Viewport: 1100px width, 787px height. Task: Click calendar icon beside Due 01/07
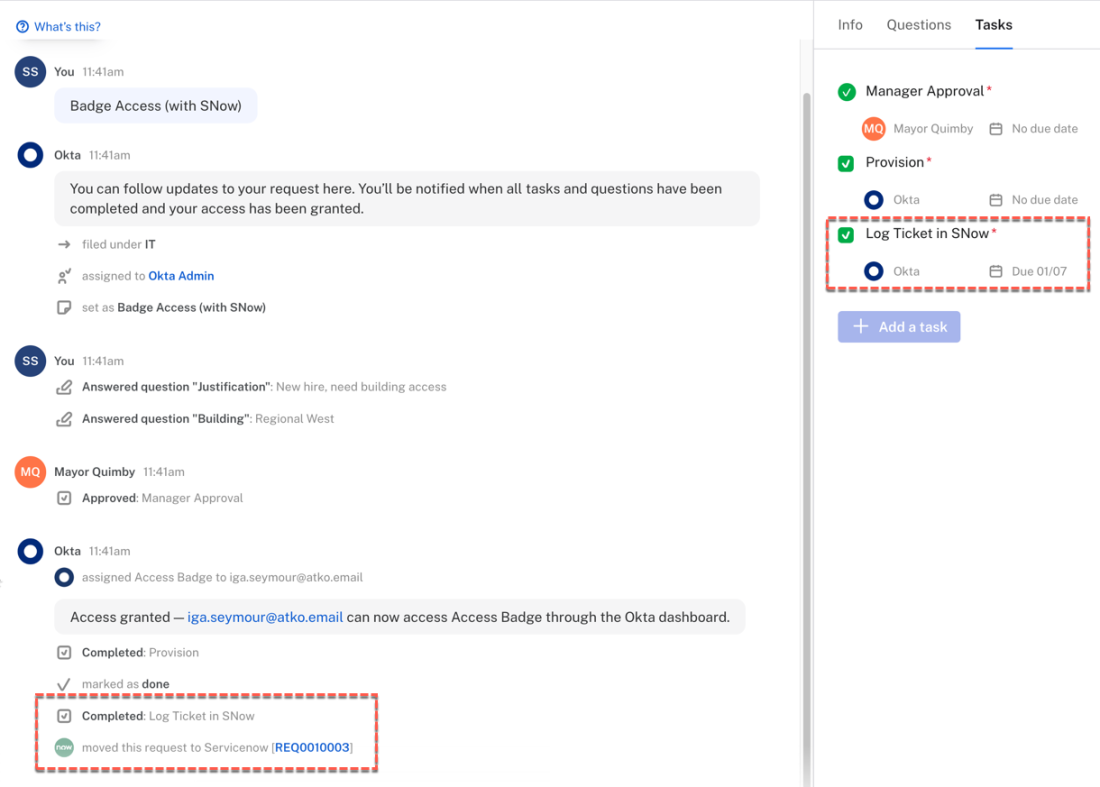pyautogui.click(x=995, y=271)
